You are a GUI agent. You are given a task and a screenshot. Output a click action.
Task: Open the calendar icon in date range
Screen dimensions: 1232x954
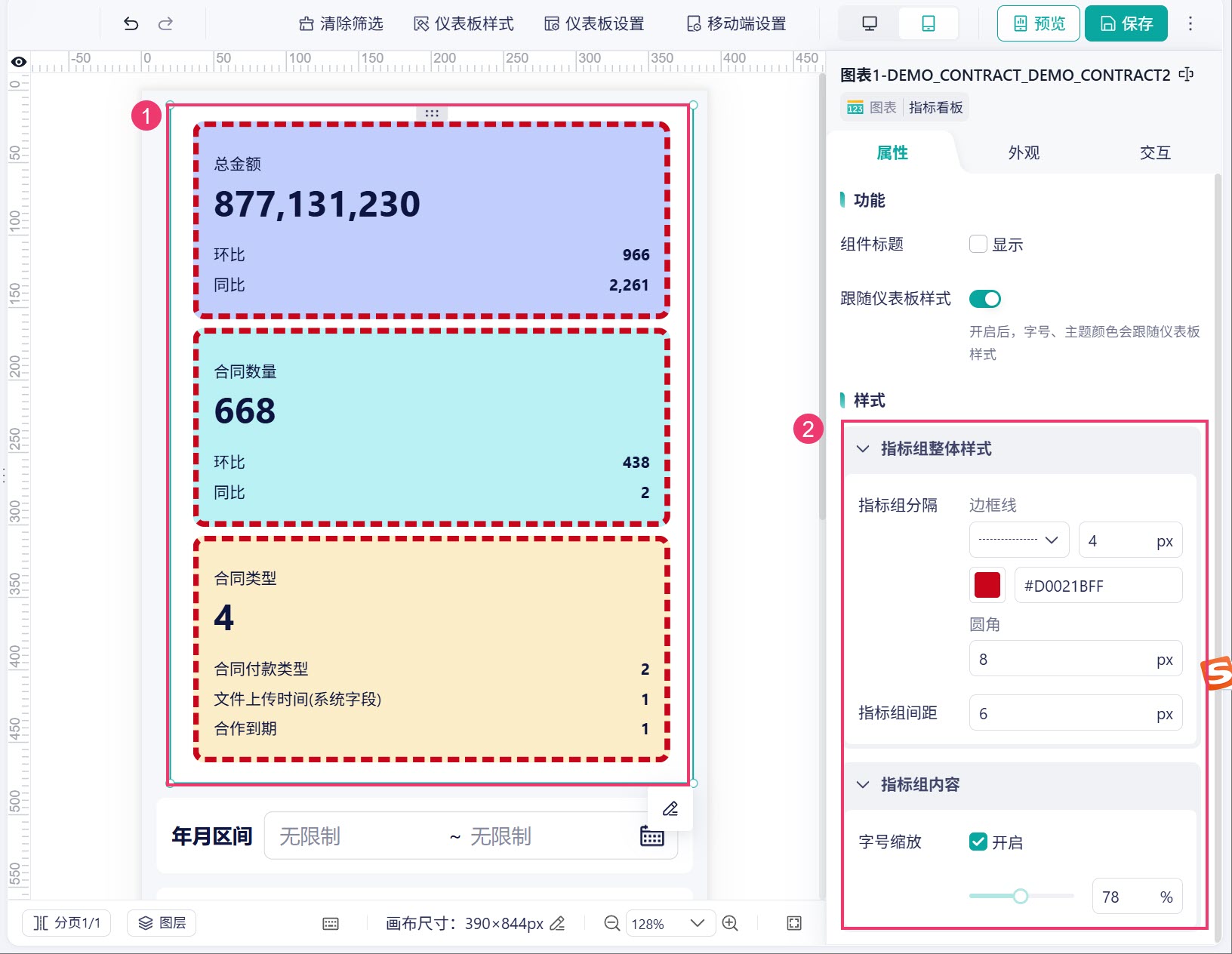point(652,836)
